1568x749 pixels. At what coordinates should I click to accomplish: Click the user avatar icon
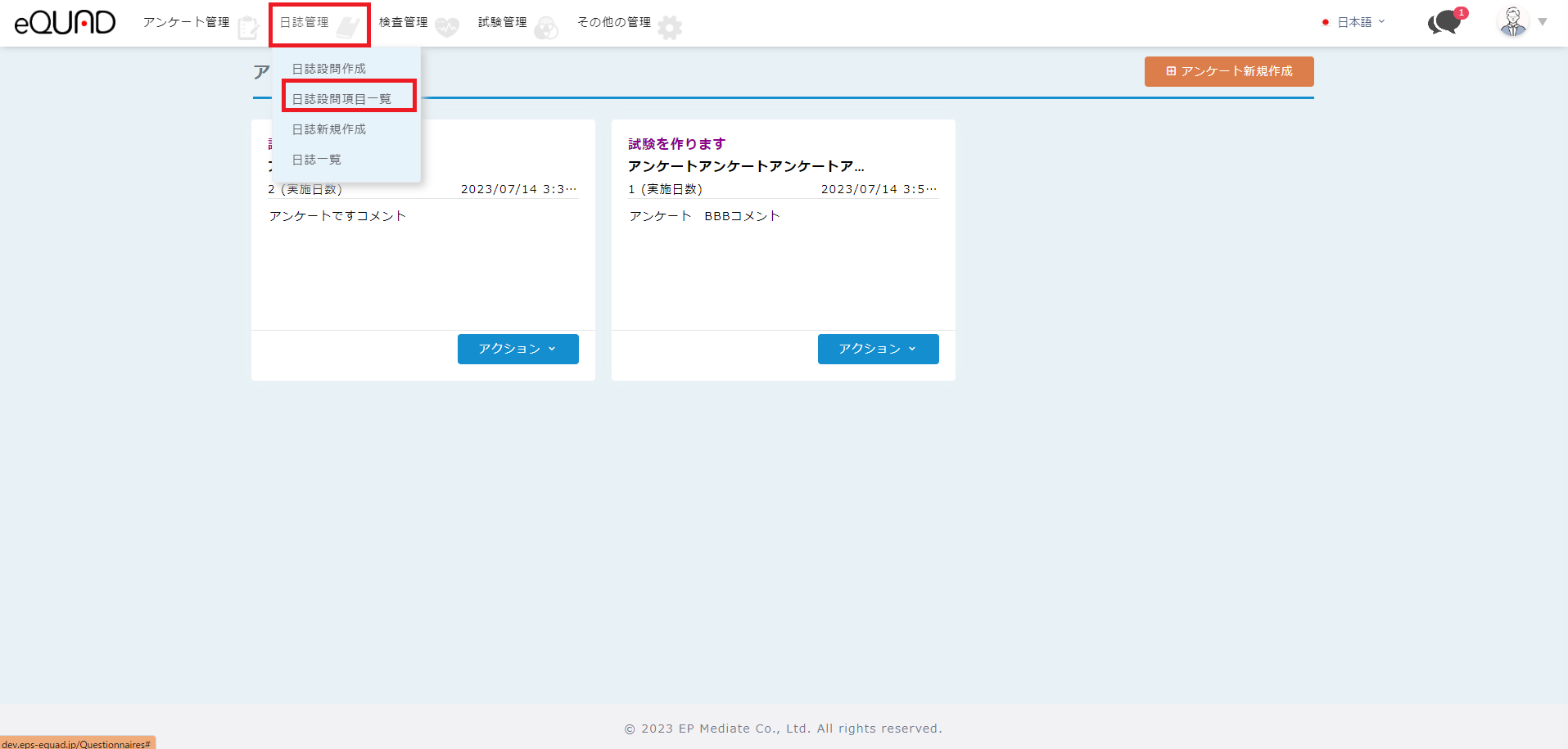1512,22
